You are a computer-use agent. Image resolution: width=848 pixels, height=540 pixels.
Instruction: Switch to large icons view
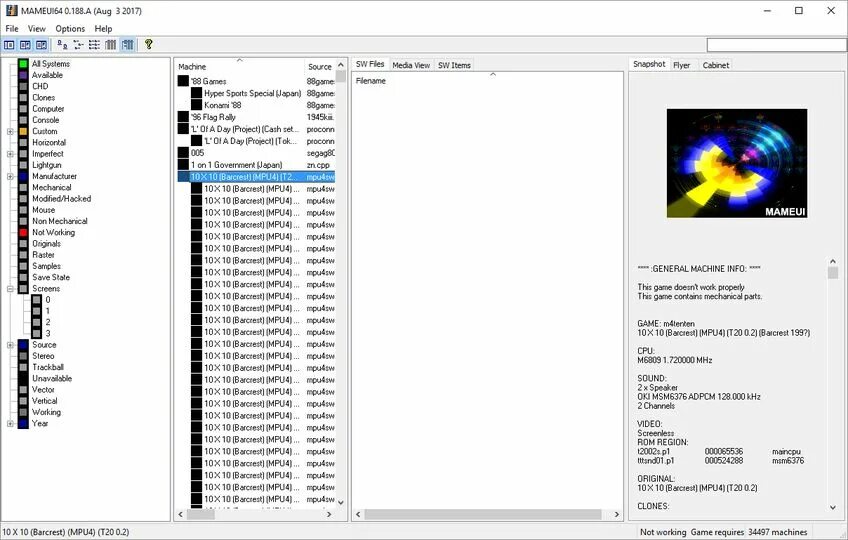62,45
